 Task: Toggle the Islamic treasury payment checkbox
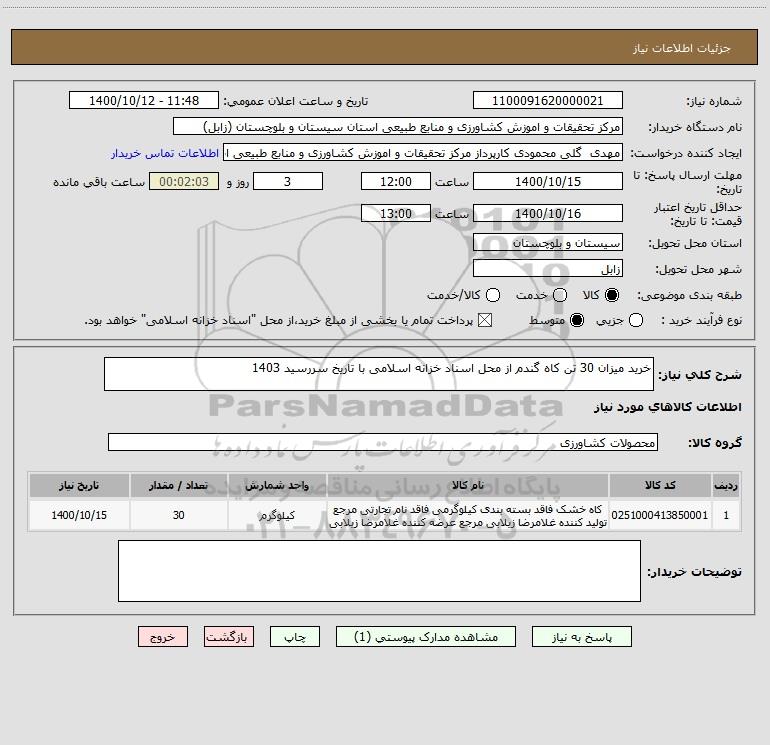[x=485, y=320]
